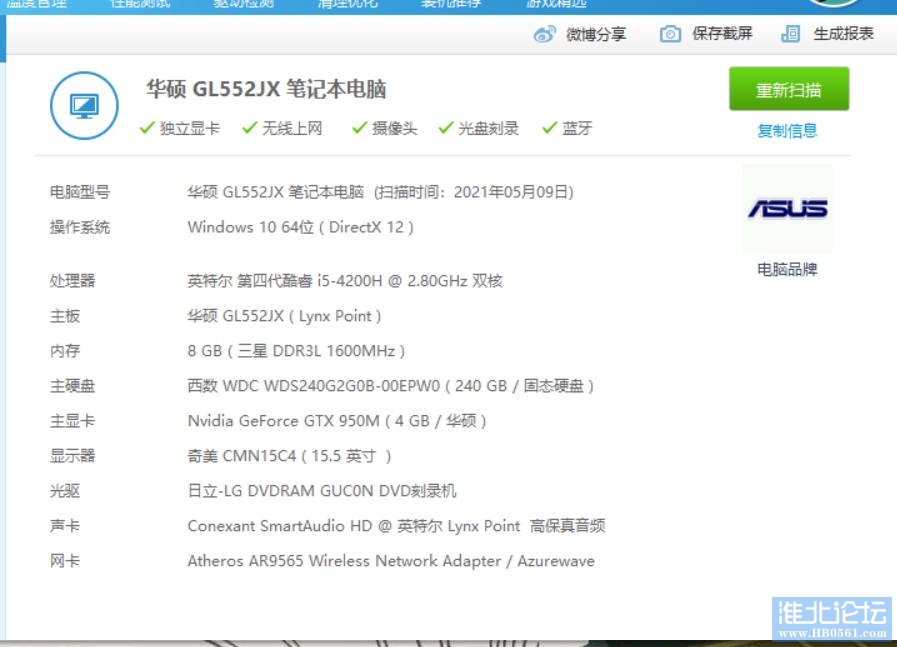Viewport: 897px width, 647px height.
Task: Click the 光盘刻录 checkmark feature
Action: pyautogui.click(x=479, y=128)
